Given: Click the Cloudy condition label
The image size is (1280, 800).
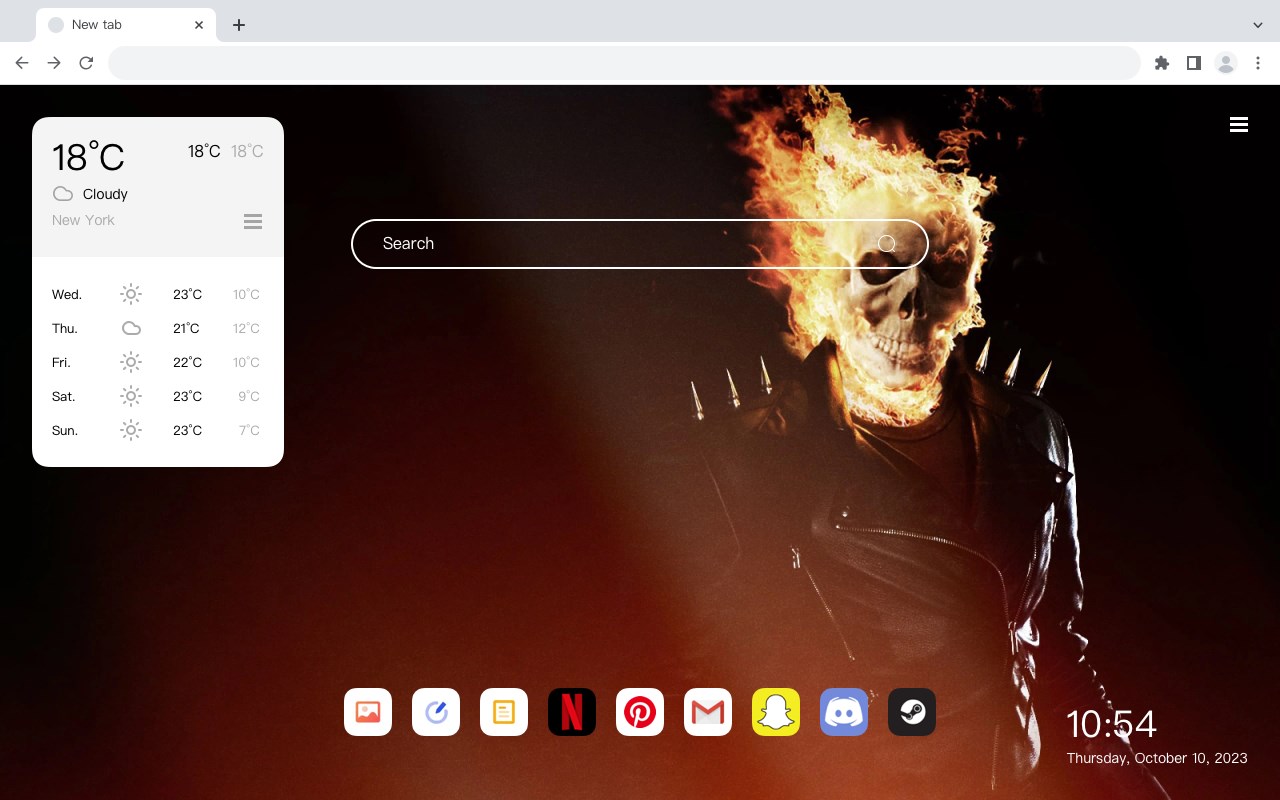Looking at the screenshot, I should 105,194.
